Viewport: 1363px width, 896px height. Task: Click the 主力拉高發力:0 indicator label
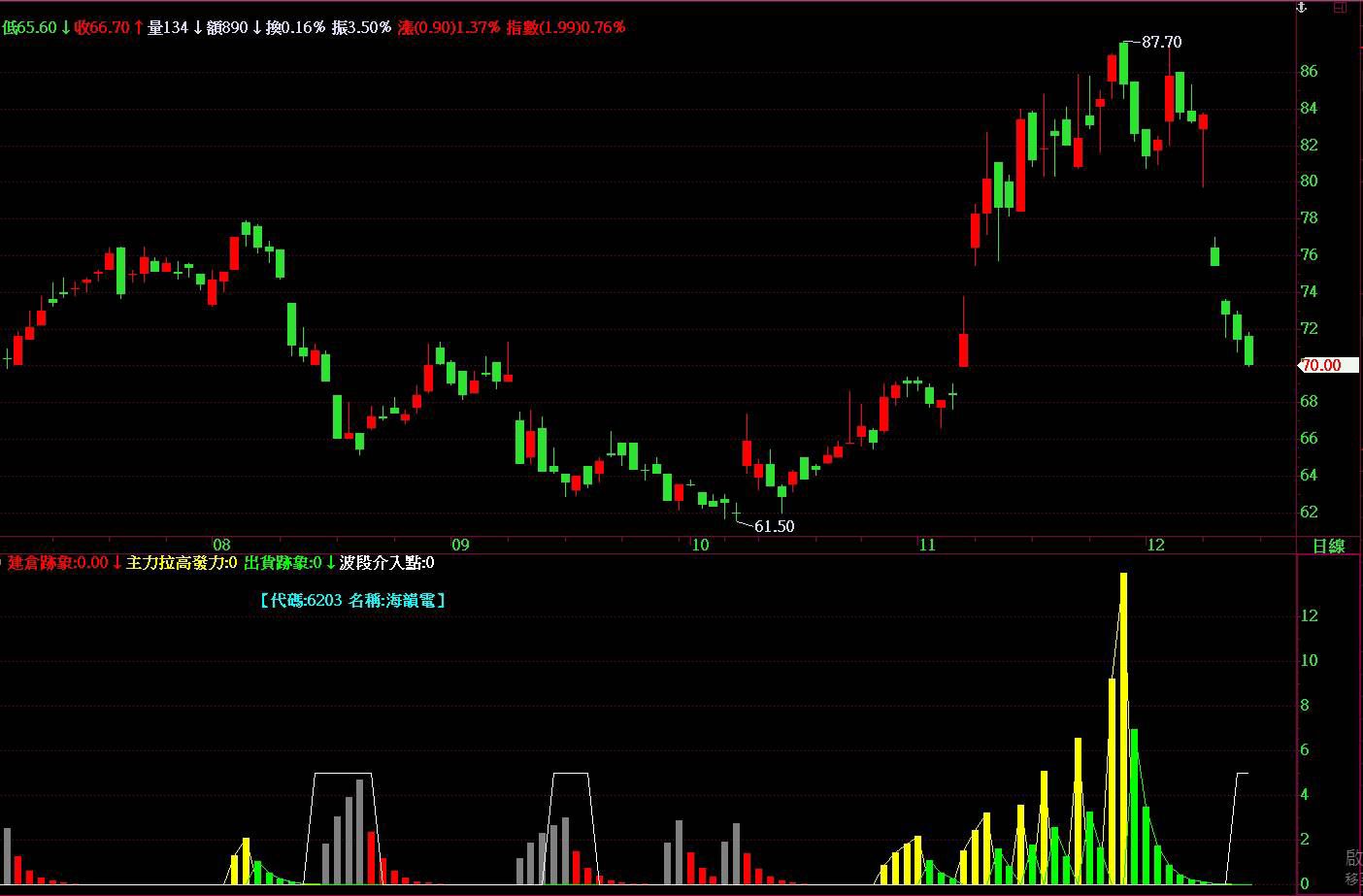tap(182, 562)
